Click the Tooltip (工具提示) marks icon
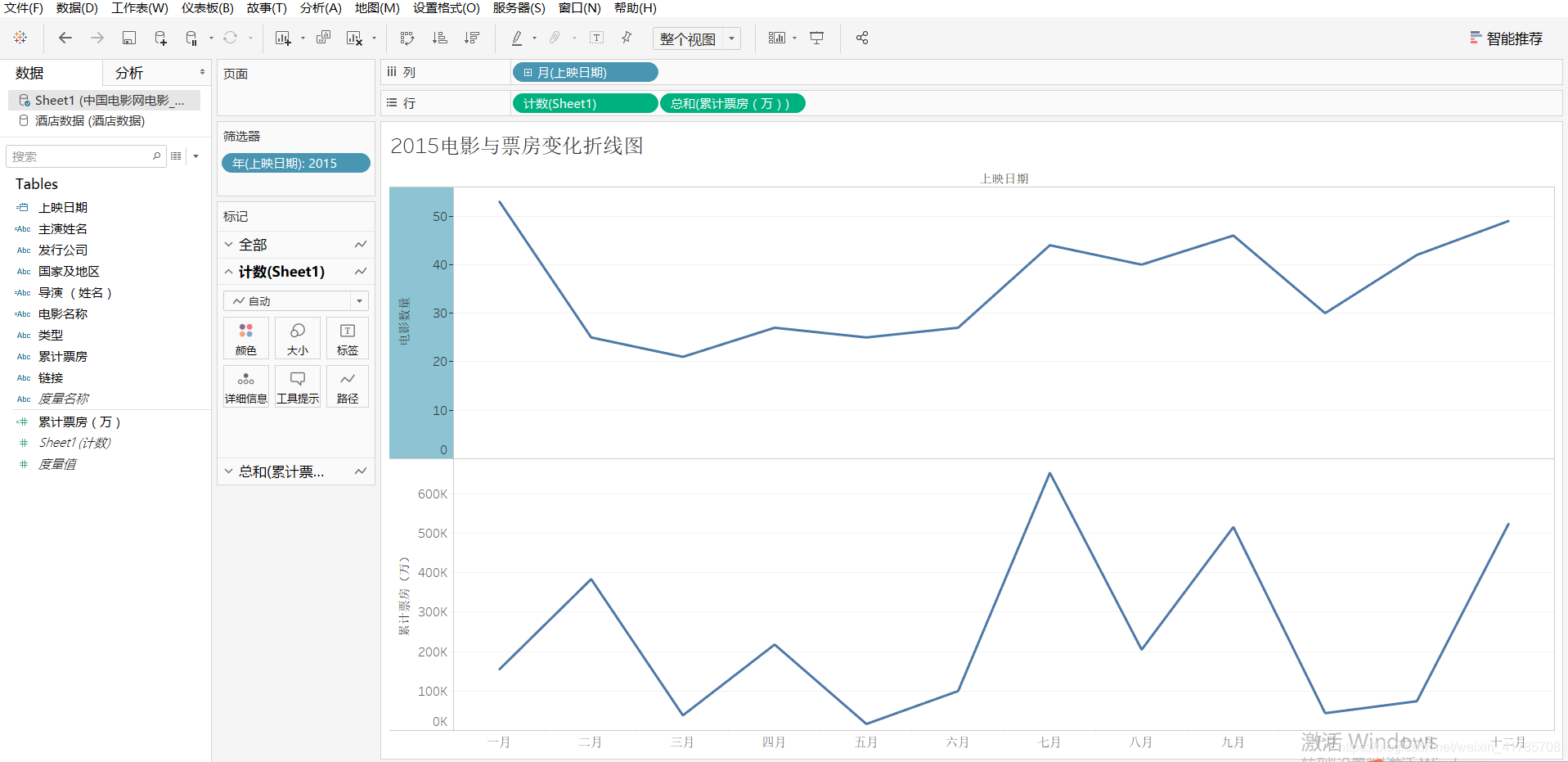This screenshot has height=762, width=1568. tap(297, 385)
